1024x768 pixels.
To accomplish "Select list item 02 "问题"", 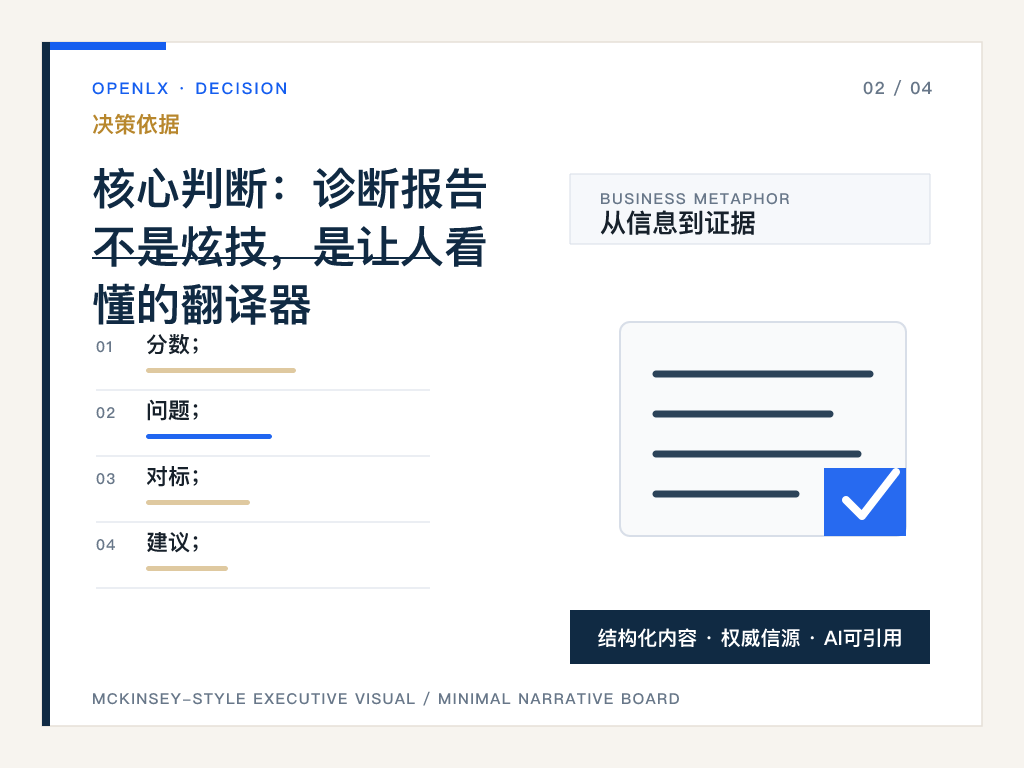I will click(263, 423).
